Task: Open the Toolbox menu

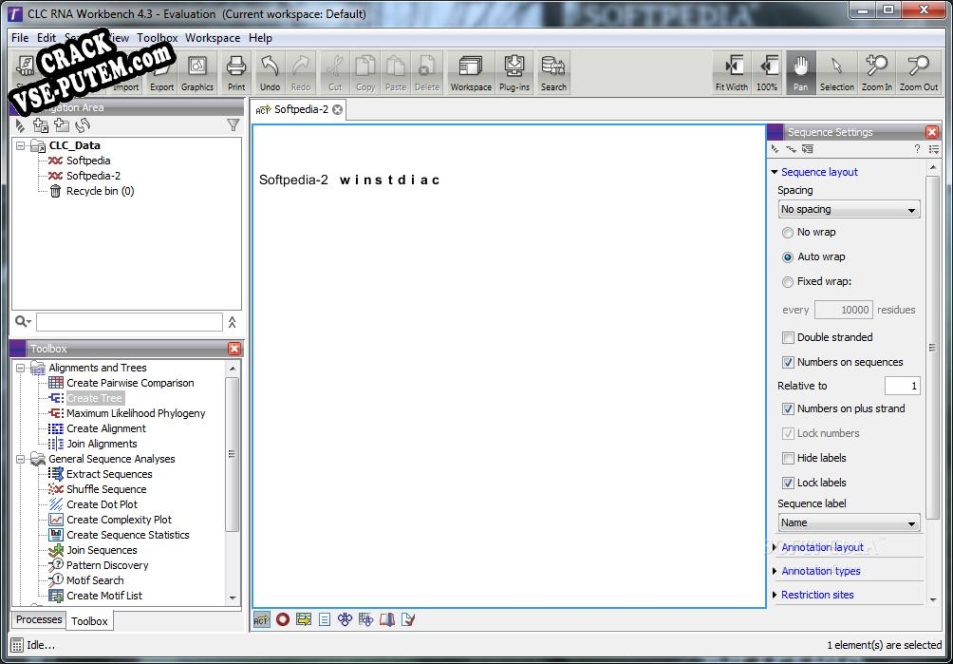Action: [x=157, y=38]
